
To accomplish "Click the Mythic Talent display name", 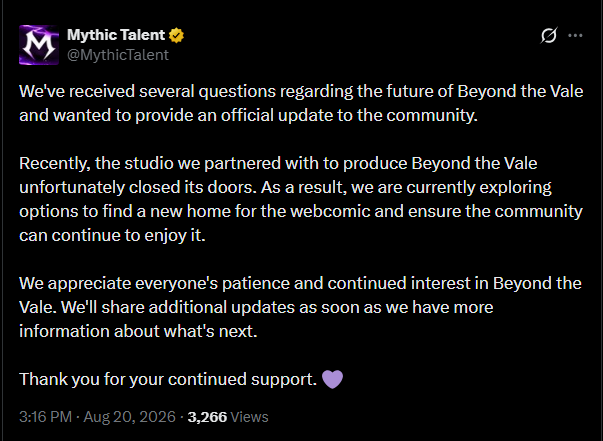I will [x=116, y=35].
